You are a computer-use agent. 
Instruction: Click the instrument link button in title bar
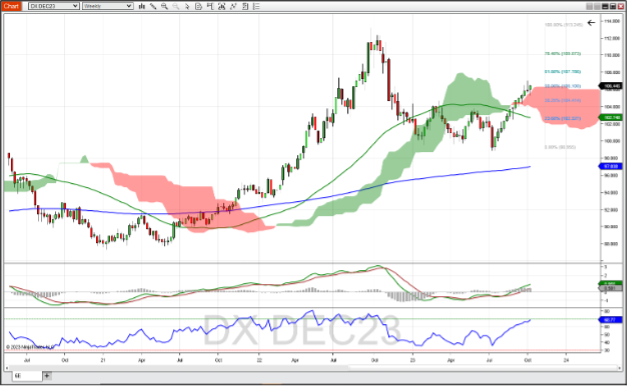(x=590, y=6)
